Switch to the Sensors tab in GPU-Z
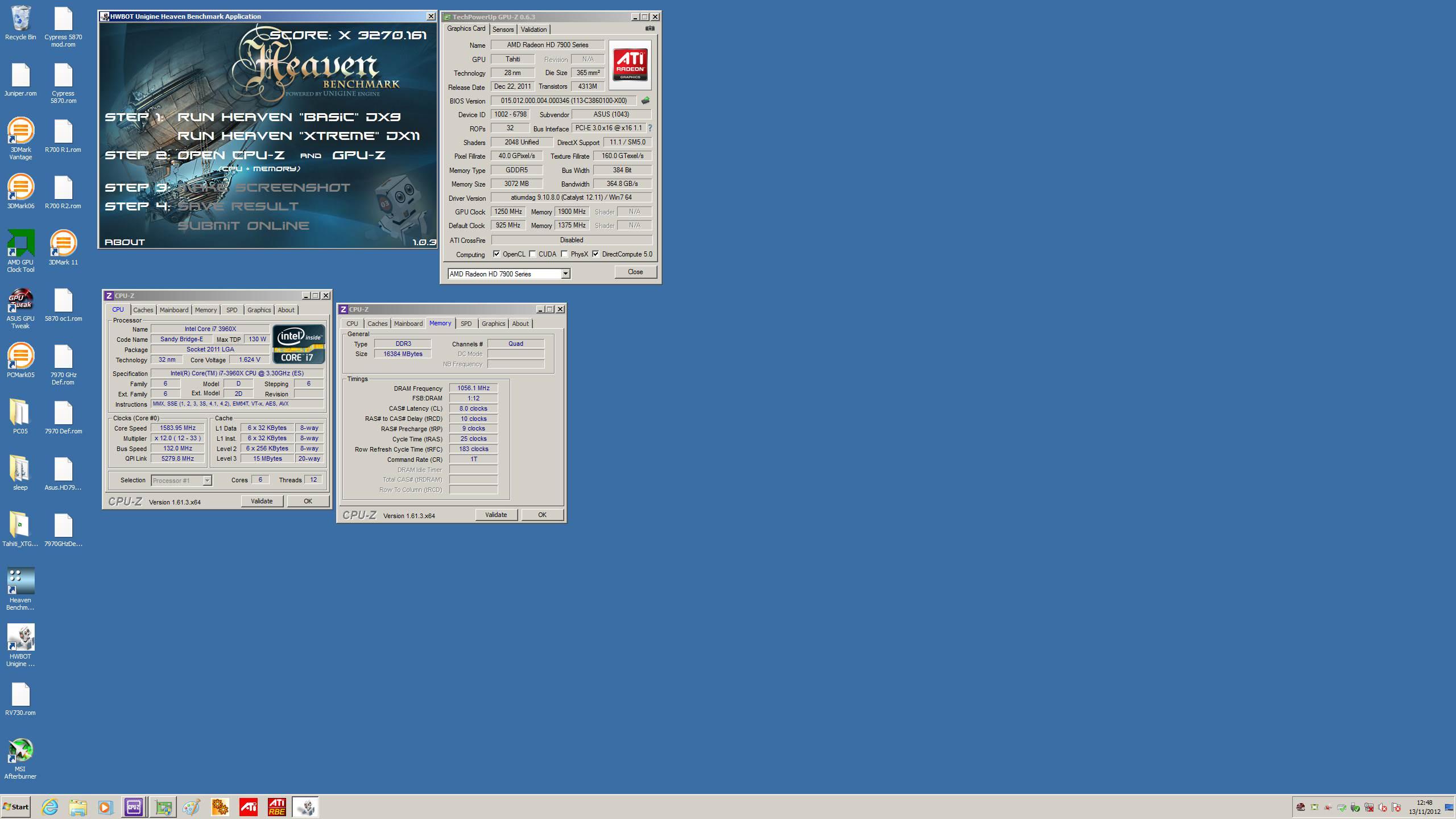The height and width of the screenshot is (819, 1456). (503, 30)
